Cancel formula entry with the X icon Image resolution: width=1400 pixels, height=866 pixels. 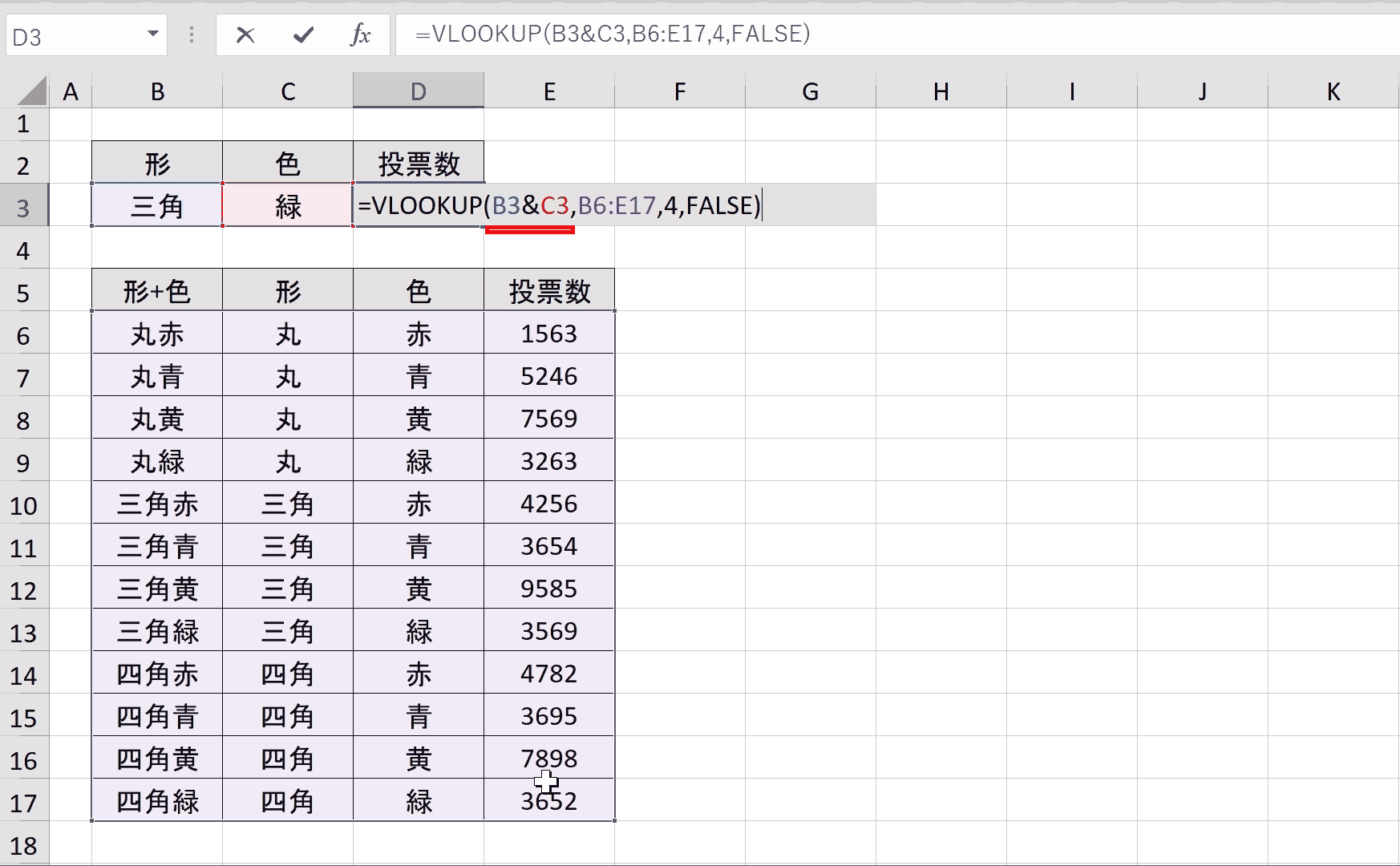(245, 34)
